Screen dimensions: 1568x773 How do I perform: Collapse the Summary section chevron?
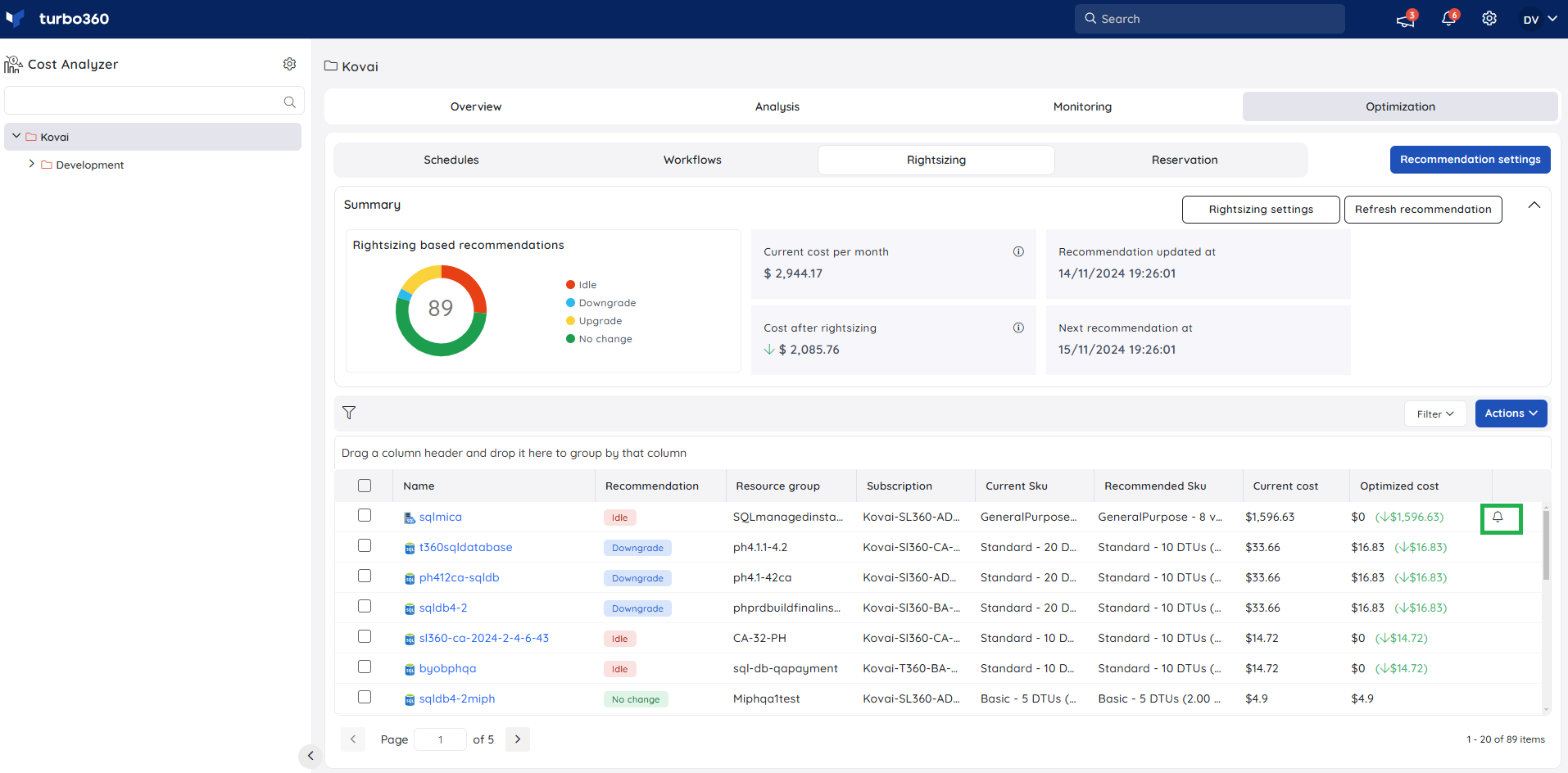1534,205
